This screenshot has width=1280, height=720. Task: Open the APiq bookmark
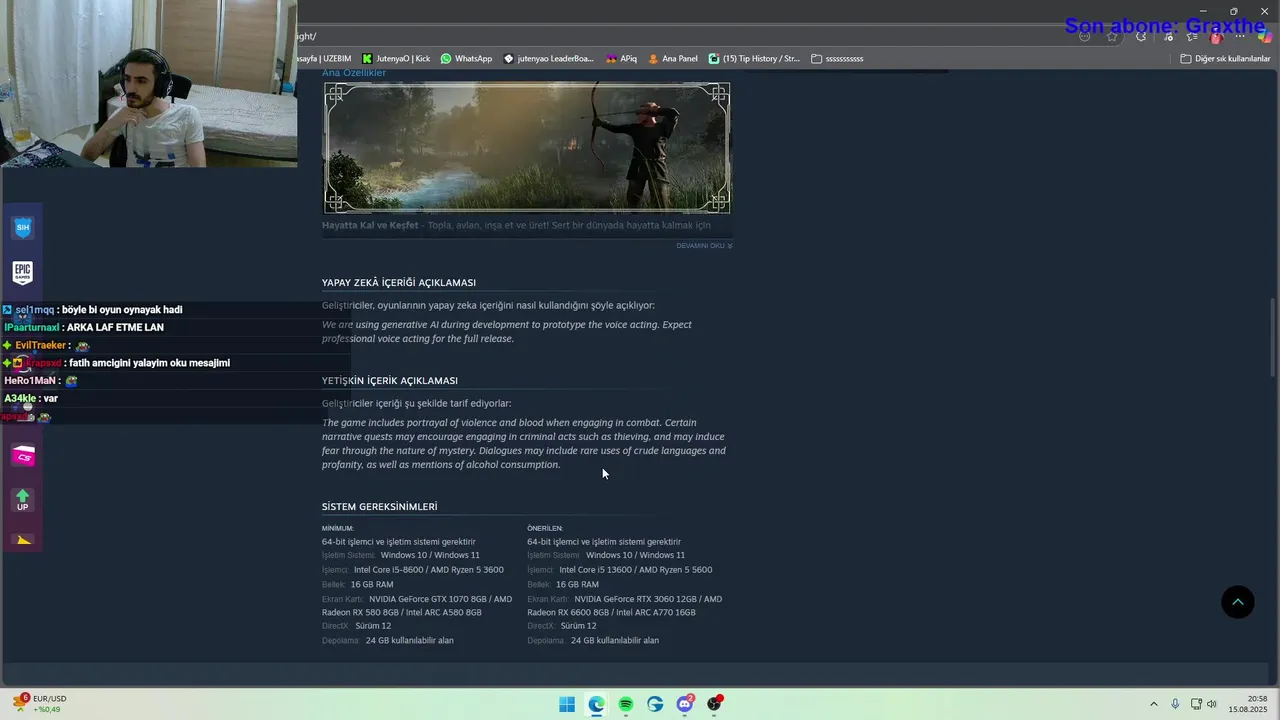[x=621, y=59]
